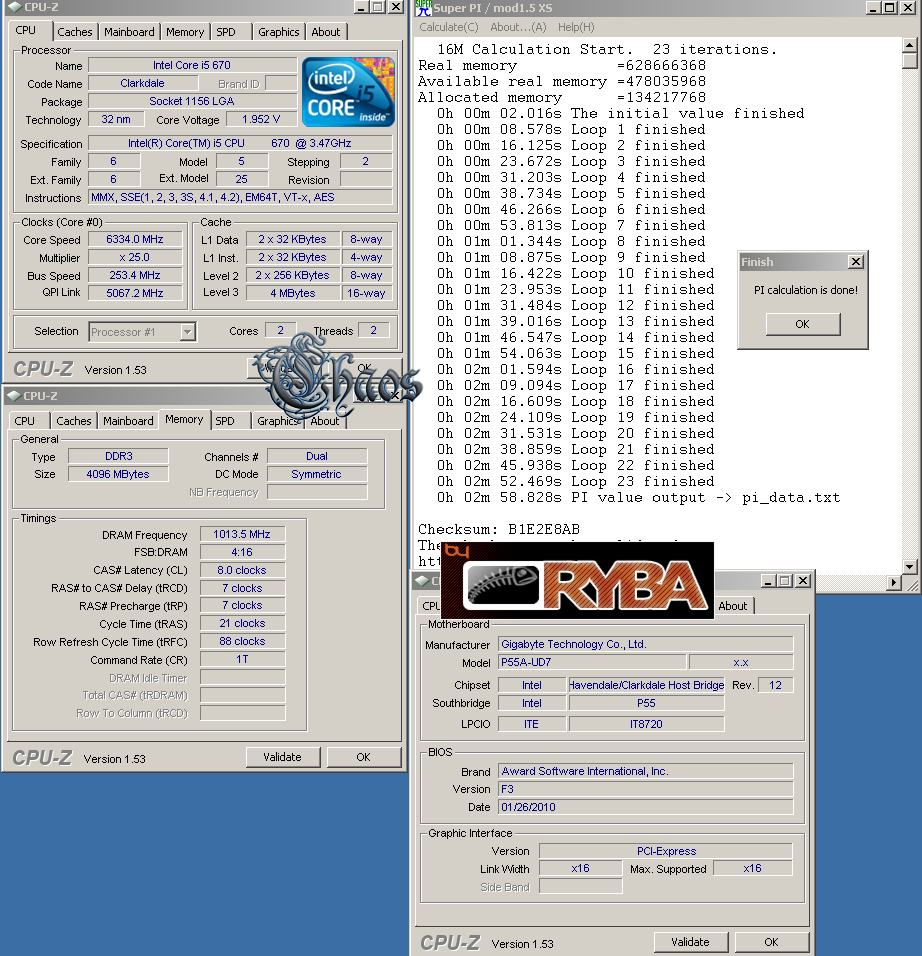The height and width of the screenshot is (956, 922).
Task: Click the memory type value "DDR3"
Action: [x=118, y=456]
